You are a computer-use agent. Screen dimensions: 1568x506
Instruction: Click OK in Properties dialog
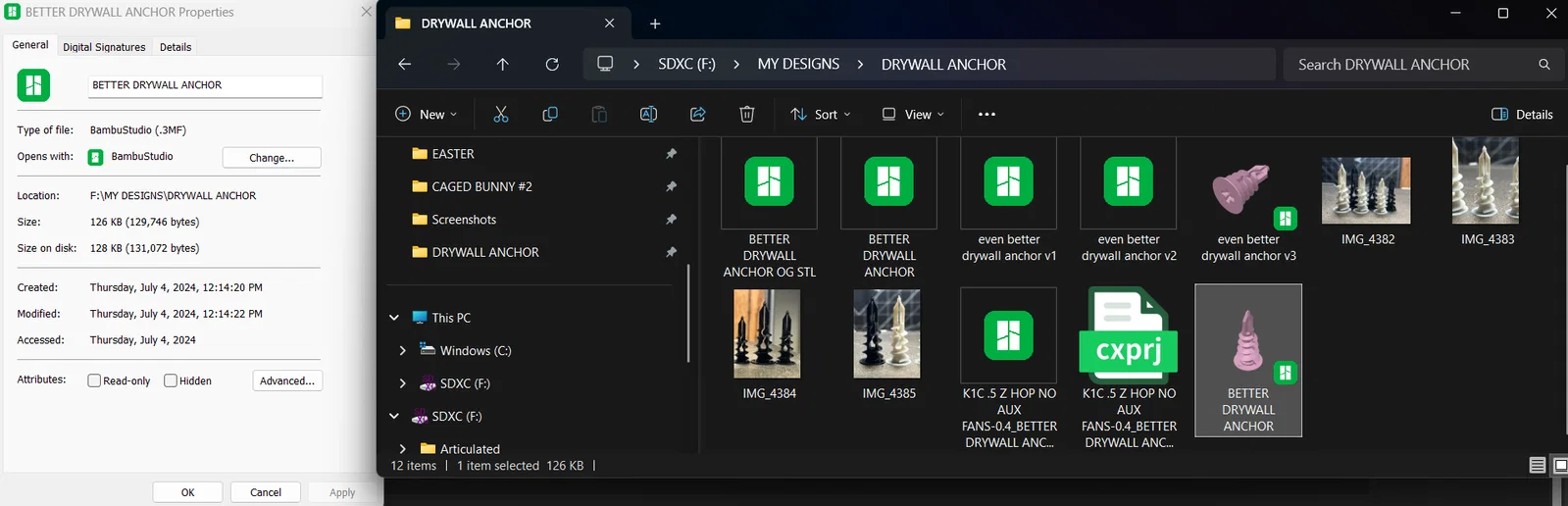[x=187, y=492]
